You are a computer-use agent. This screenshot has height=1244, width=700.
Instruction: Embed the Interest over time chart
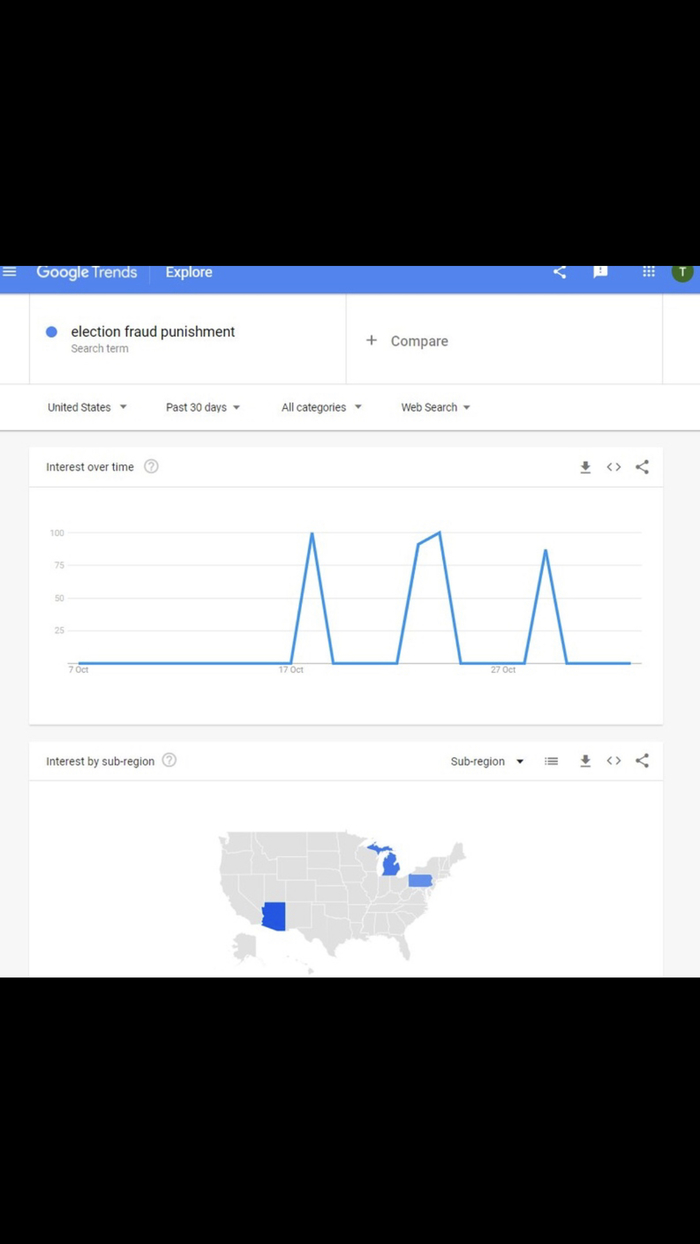(614, 467)
